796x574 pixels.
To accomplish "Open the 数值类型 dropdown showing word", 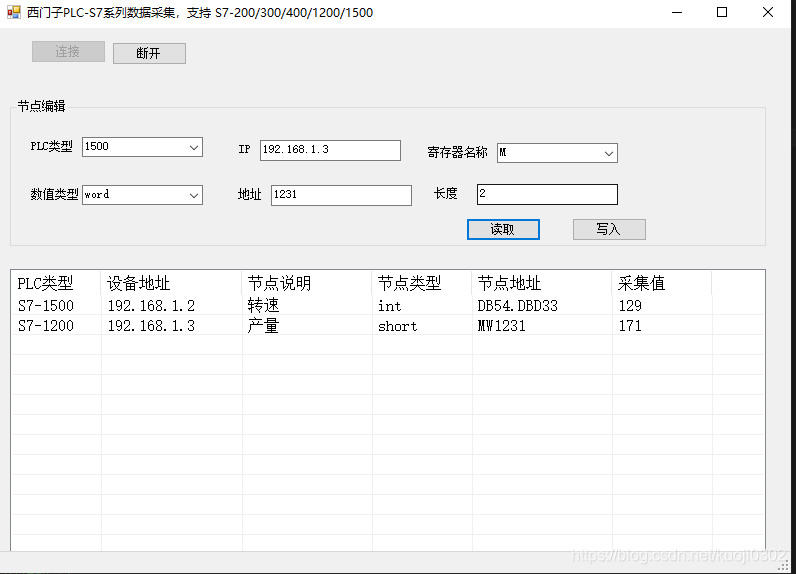I will (x=142, y=195).
